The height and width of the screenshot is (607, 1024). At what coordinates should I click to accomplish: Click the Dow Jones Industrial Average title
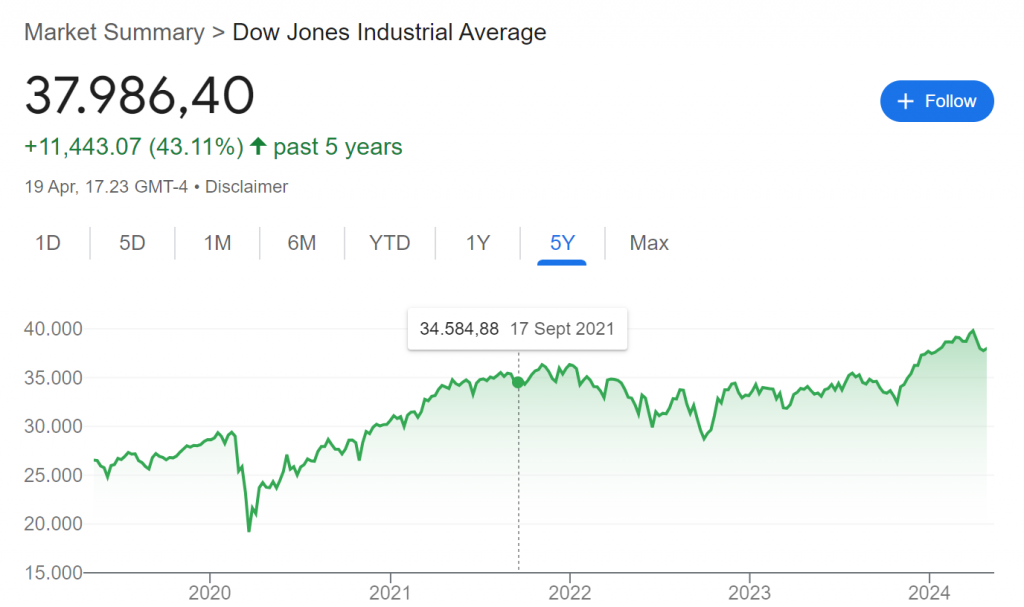[x=389, y=32]
